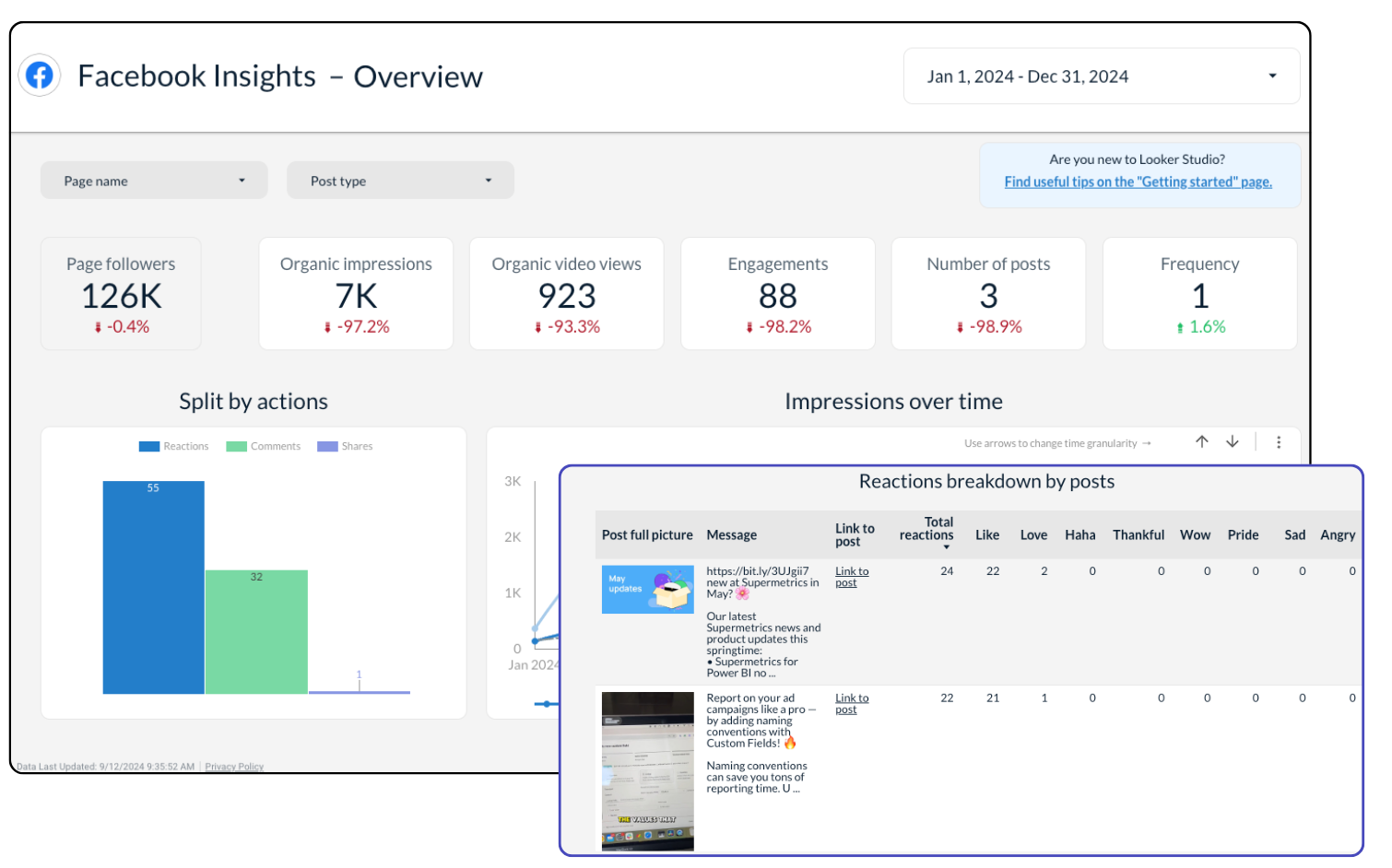Click the Privacy Policy link
Image resolution: width=1392 pixels, height=868 pixels.
pyautogui.click(x=234, y=767)
